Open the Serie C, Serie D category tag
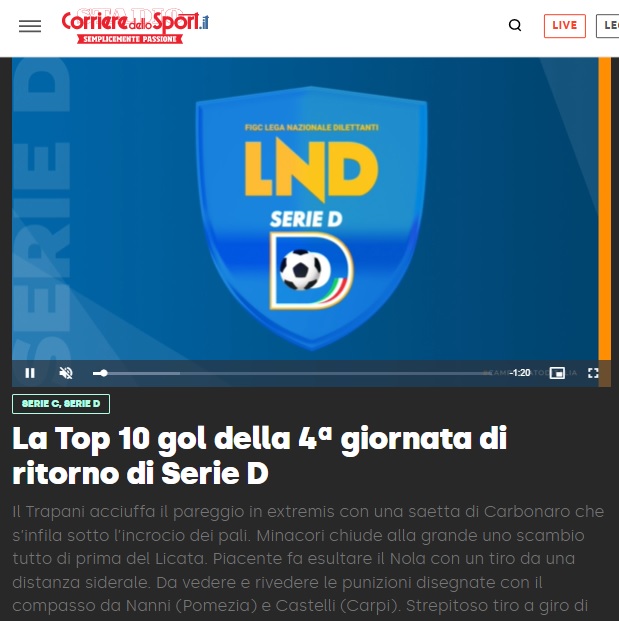Viewport: 619px width, 621px height. tap(61, 404)
